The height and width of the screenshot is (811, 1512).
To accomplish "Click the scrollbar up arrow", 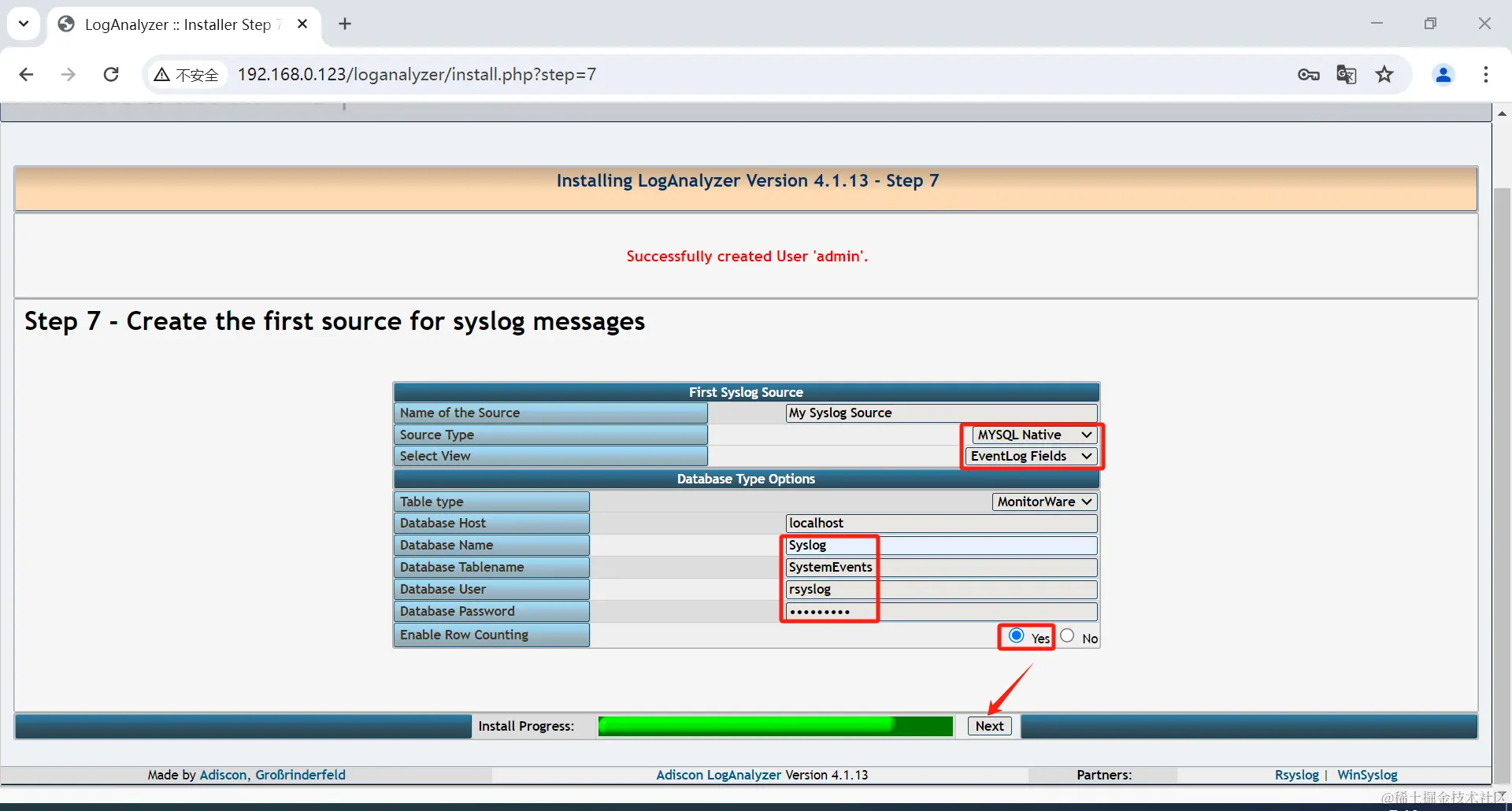I will point(1502,113).
